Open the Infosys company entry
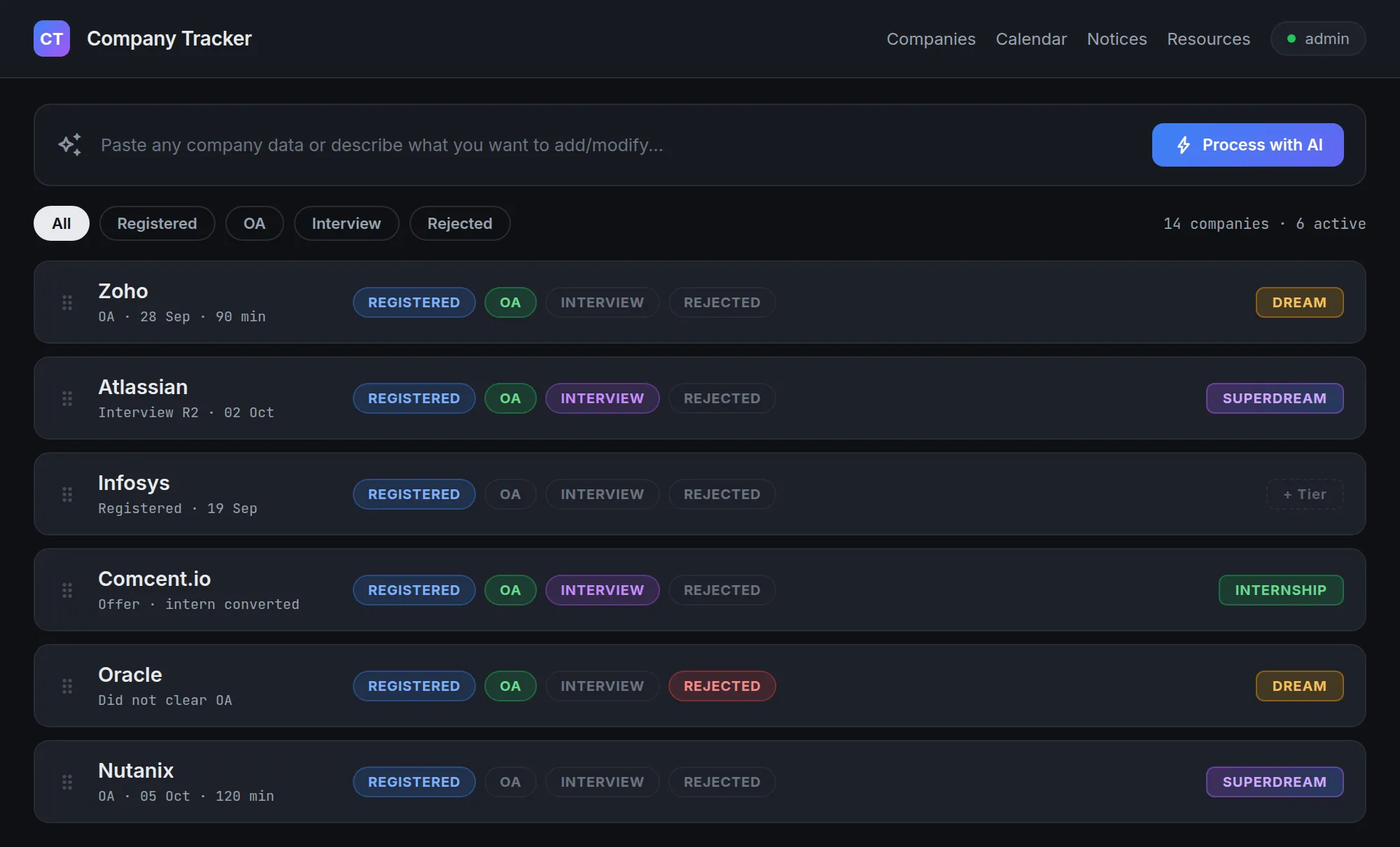1400x847 pixels. click(x=700, y=494)
